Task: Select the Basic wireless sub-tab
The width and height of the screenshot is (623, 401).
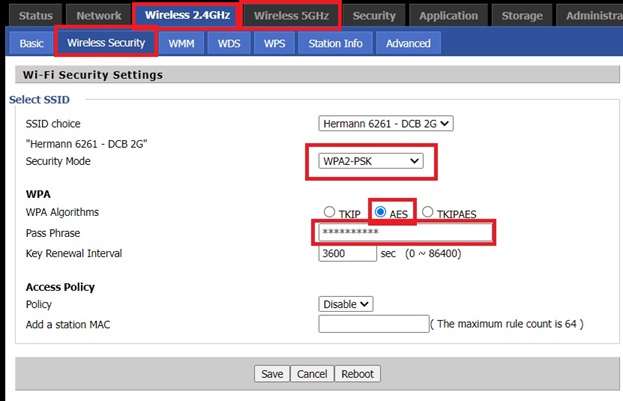Action: [31, 43]
